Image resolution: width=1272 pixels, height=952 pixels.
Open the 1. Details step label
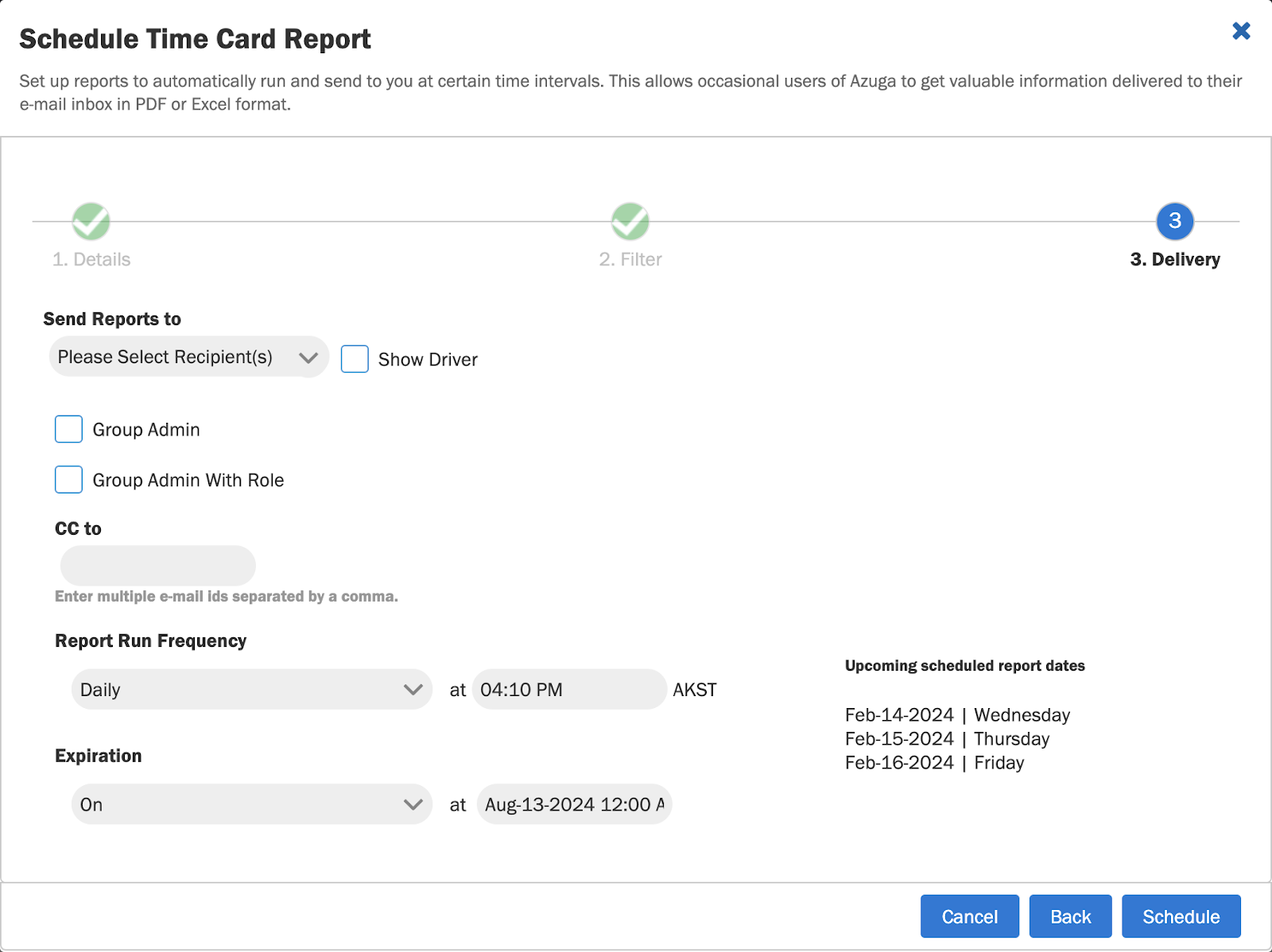91,260
